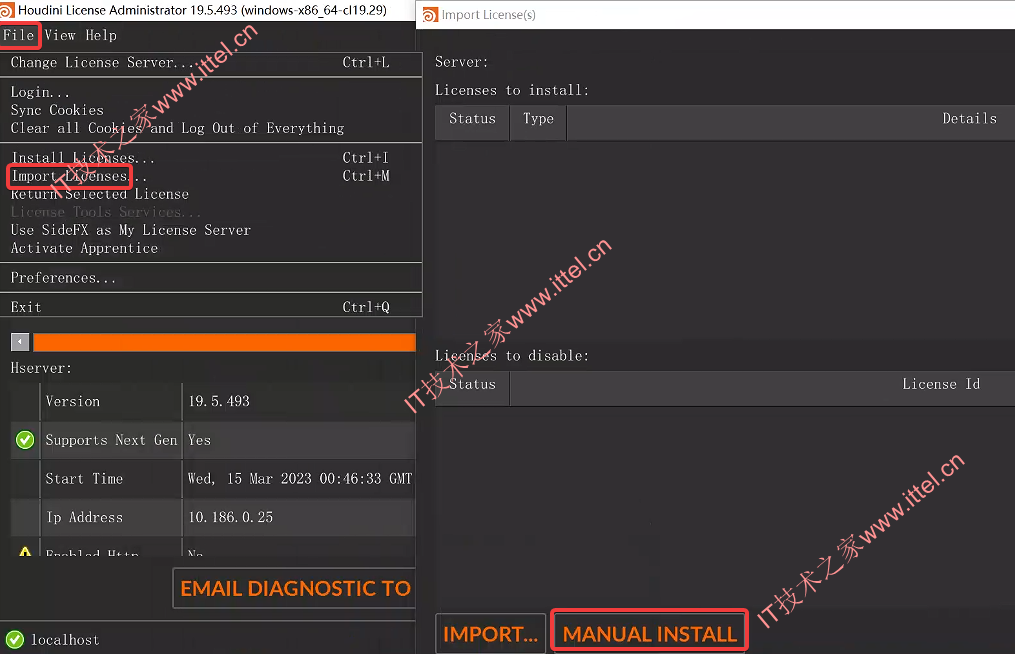The width and height of the screenshot is (1015, 654).
Task: Choose Clear all Cookies and Log Out
Action: click(x=211, y=129)
